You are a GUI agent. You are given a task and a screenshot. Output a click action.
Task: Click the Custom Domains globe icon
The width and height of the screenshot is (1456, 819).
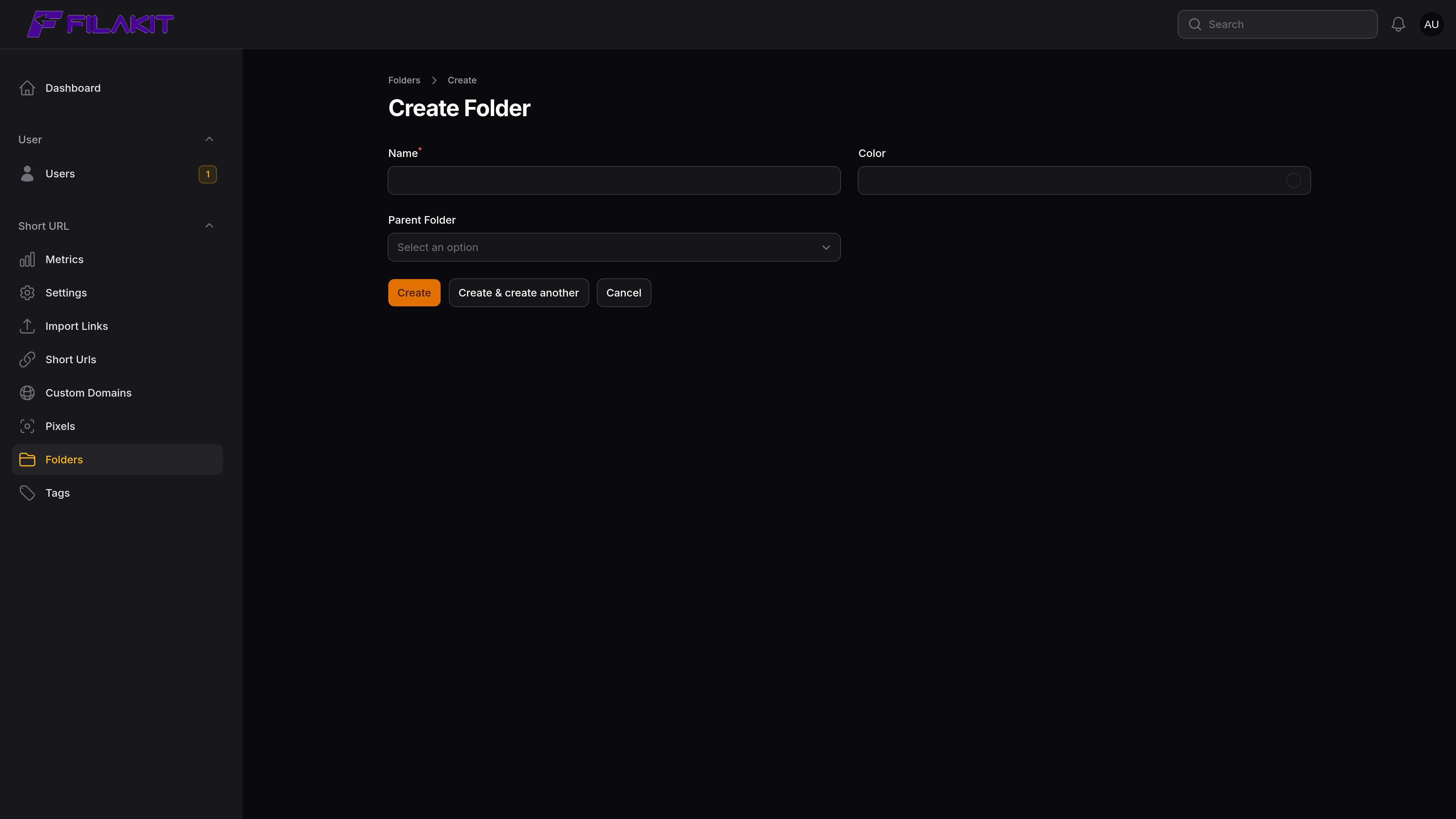27,393
